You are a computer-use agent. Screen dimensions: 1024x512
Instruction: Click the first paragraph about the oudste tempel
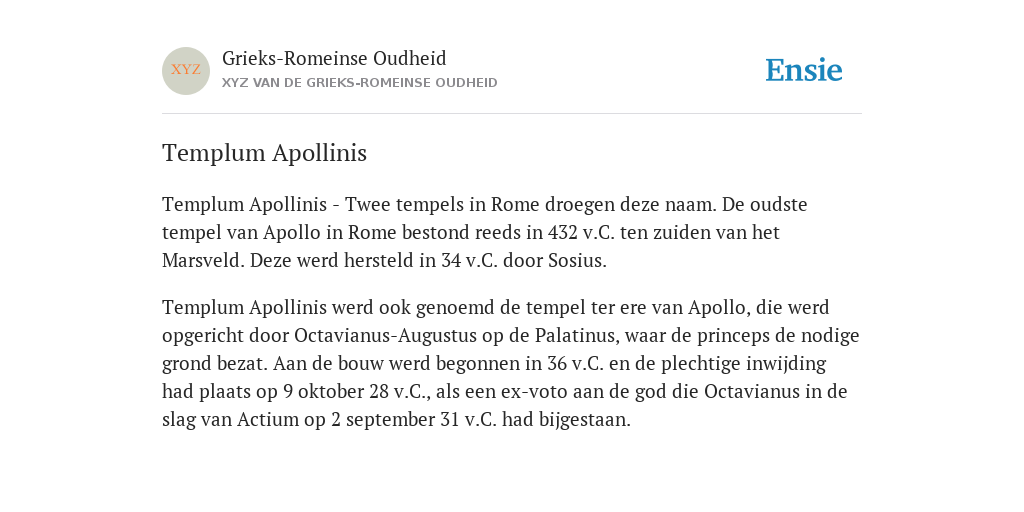pyautogui.click(x=485, y=232)
